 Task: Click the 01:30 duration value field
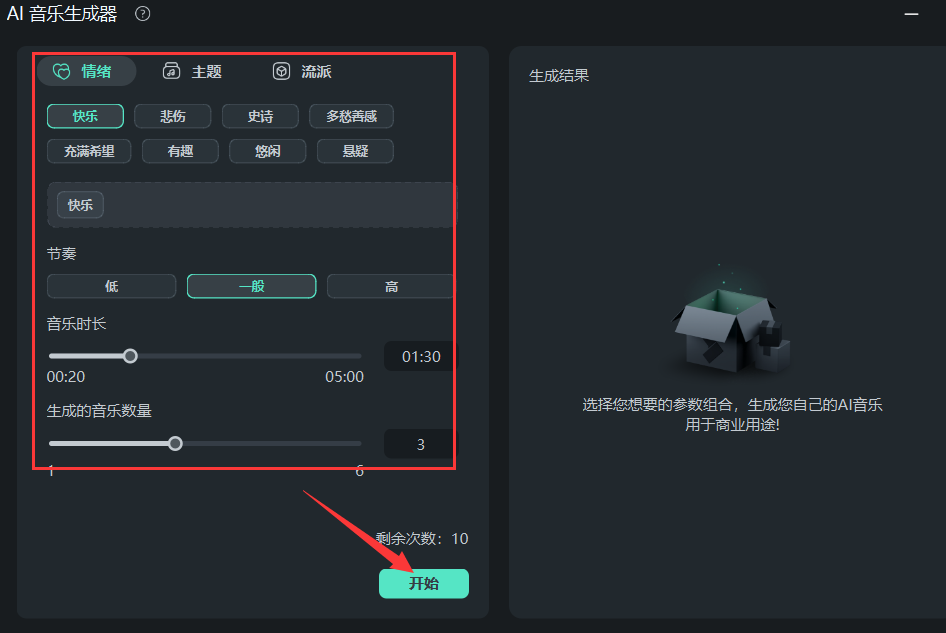(x=418, y=355)
